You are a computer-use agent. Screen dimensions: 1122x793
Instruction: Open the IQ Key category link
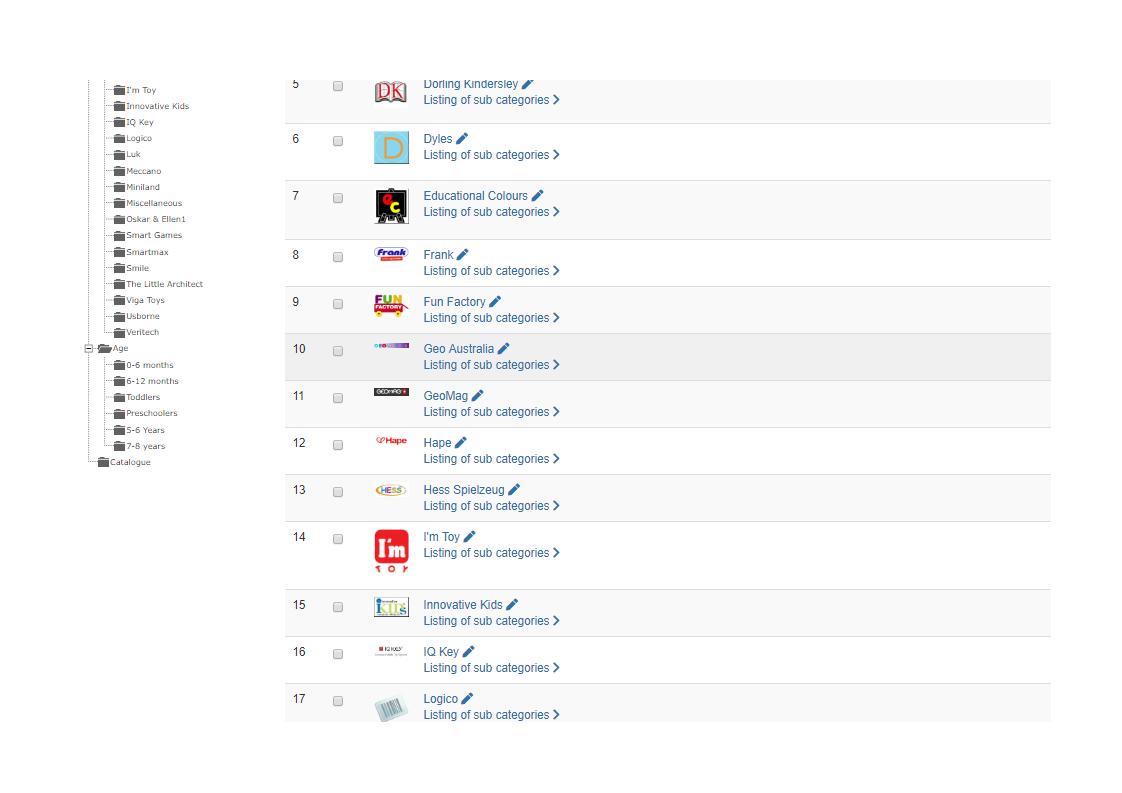click(441, 652)
